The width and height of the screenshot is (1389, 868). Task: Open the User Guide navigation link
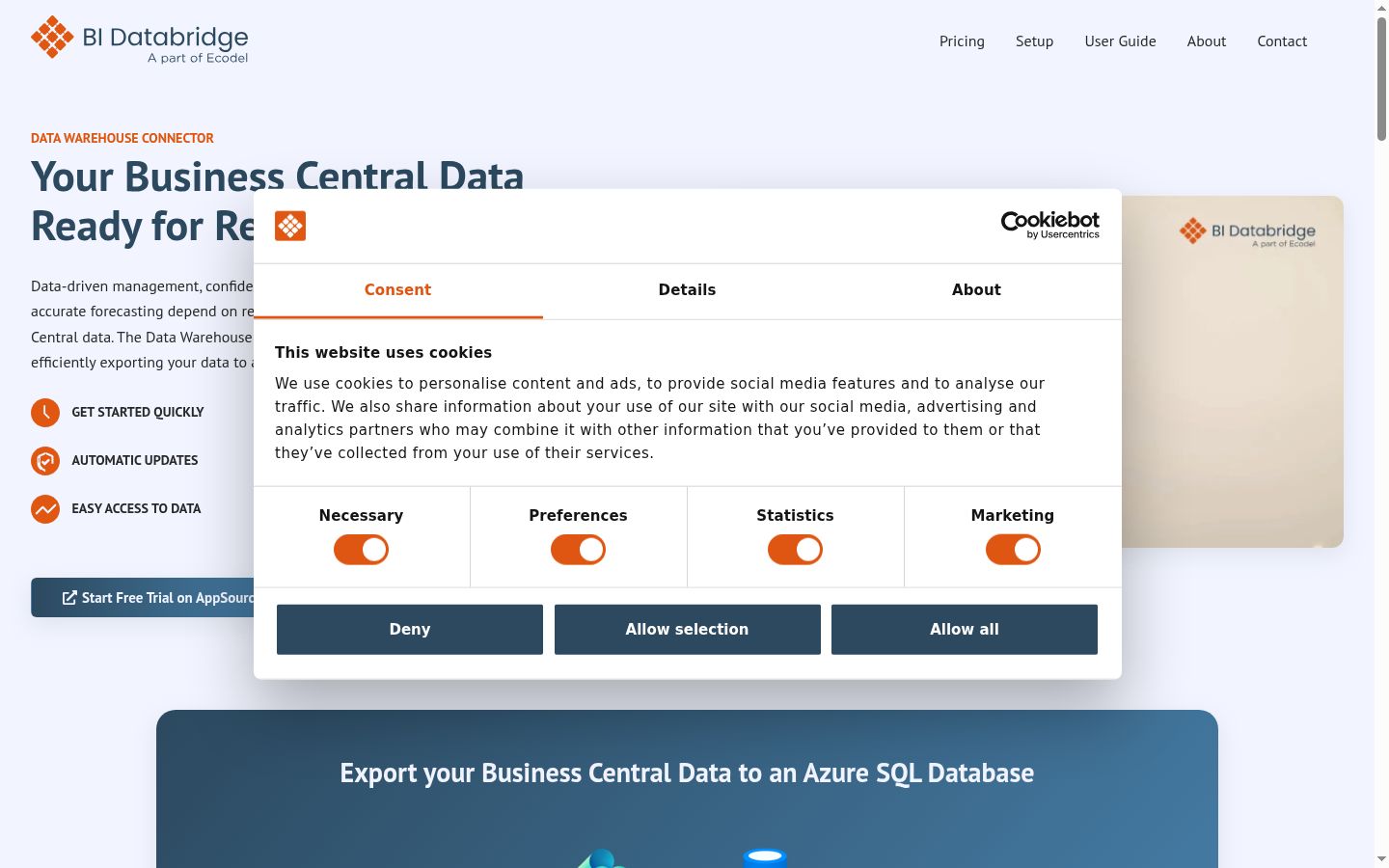click(x=1121, y=41)
